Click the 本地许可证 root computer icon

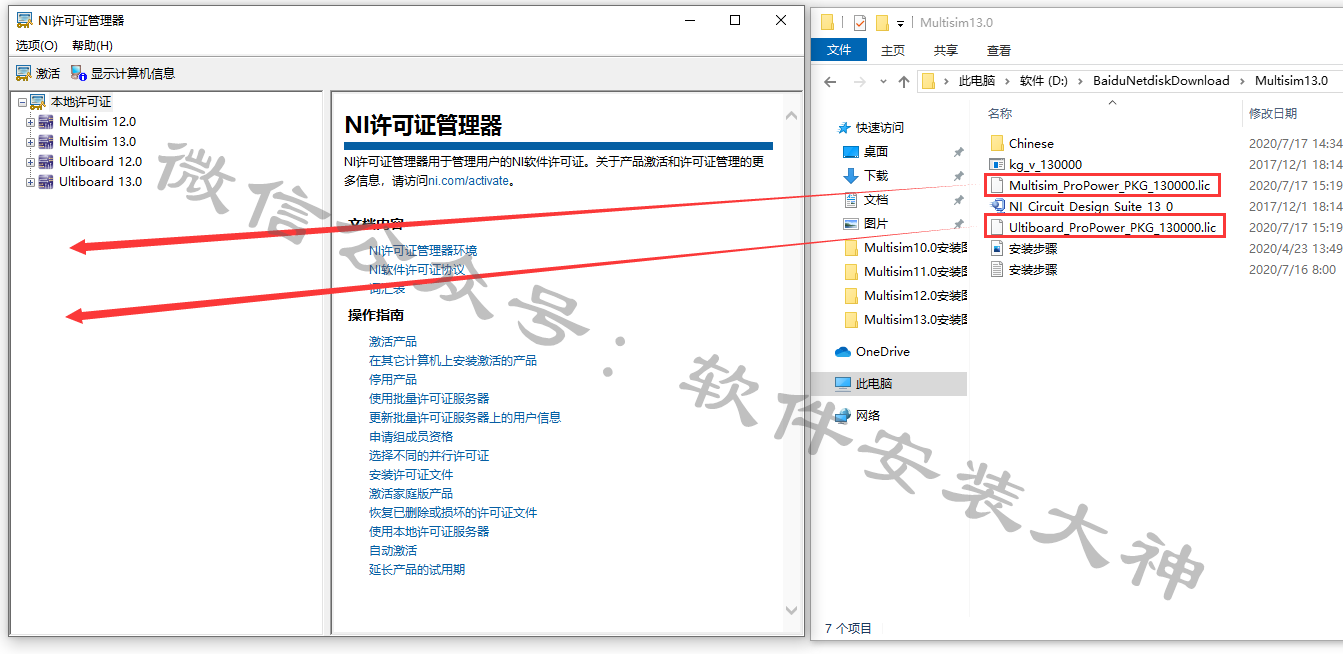click(x=38, y=102)
